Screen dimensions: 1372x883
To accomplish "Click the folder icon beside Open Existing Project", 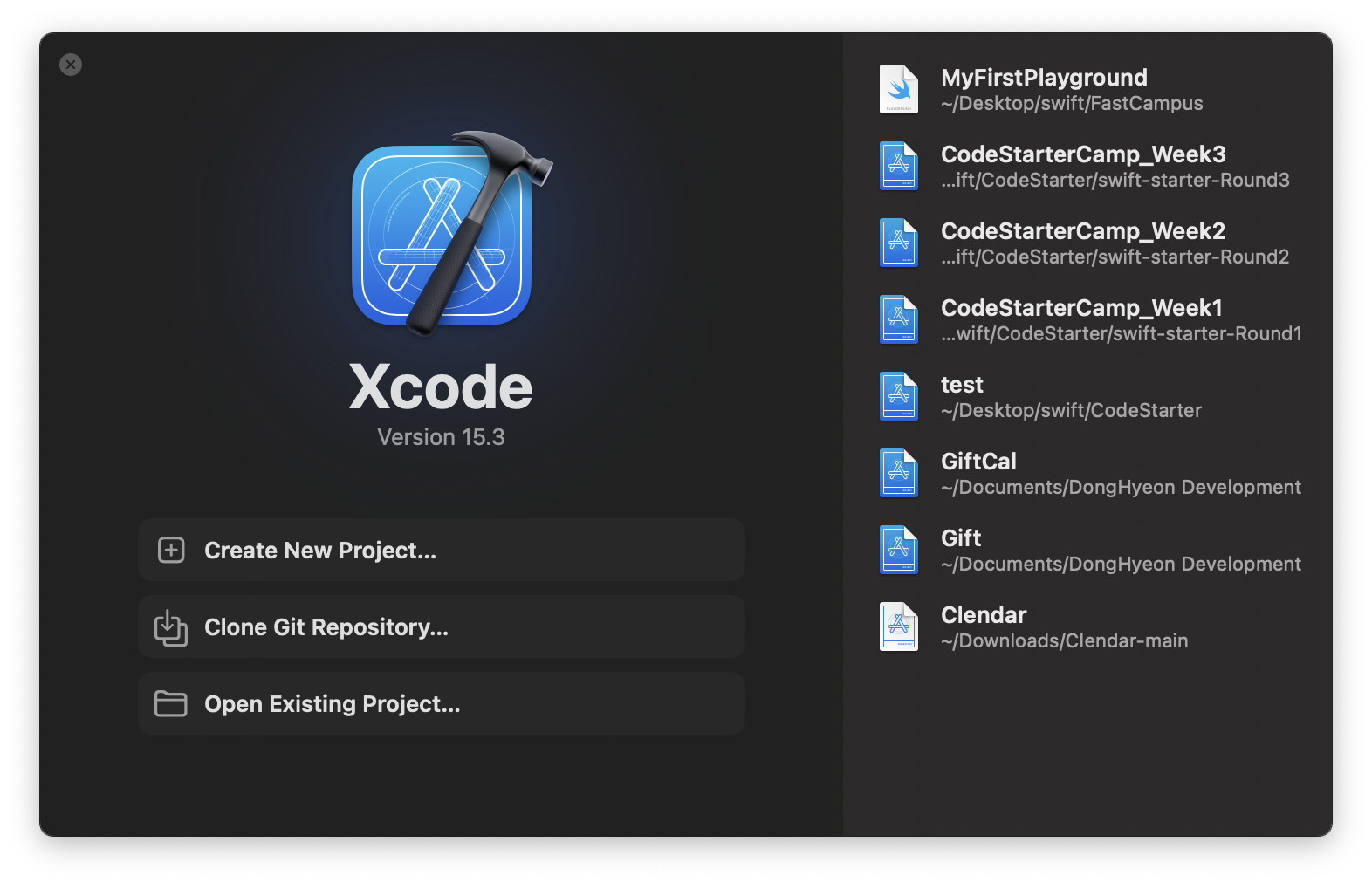I will pos(171,703).
